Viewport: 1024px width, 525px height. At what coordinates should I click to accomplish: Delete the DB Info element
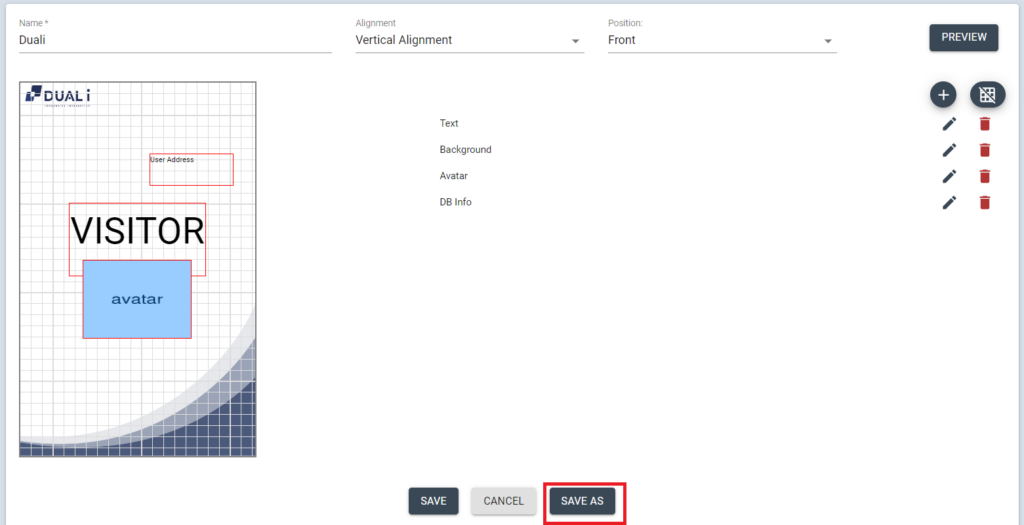tap(985, 202)
